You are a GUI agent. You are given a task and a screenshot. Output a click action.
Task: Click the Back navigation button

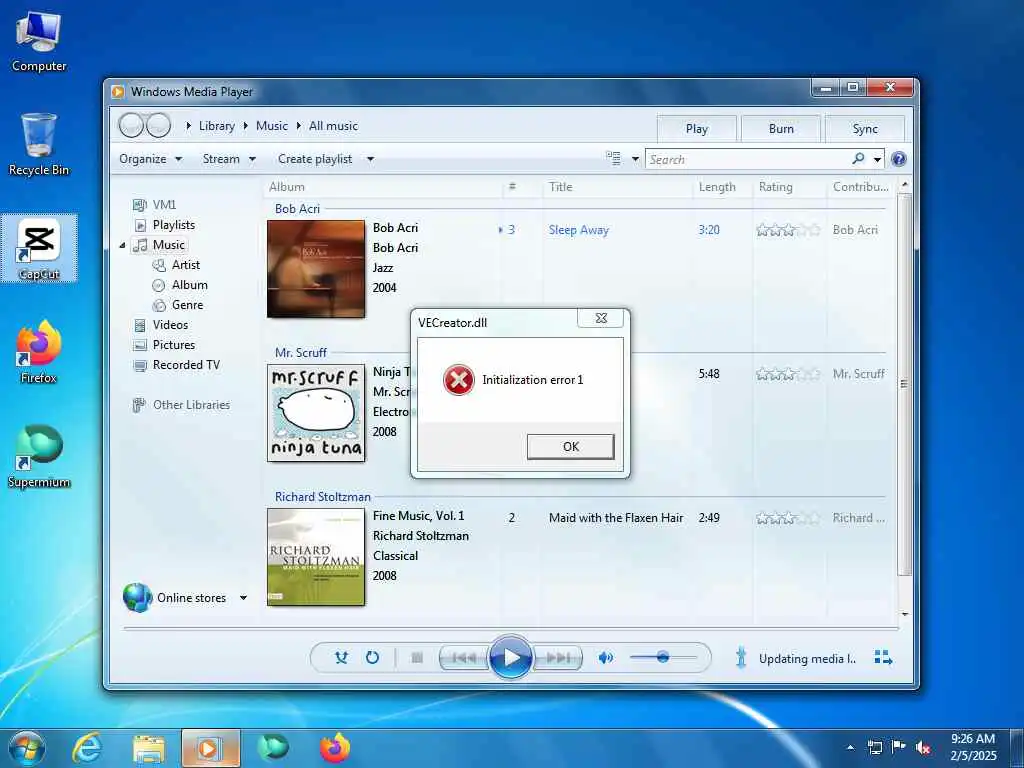[131, 125]
